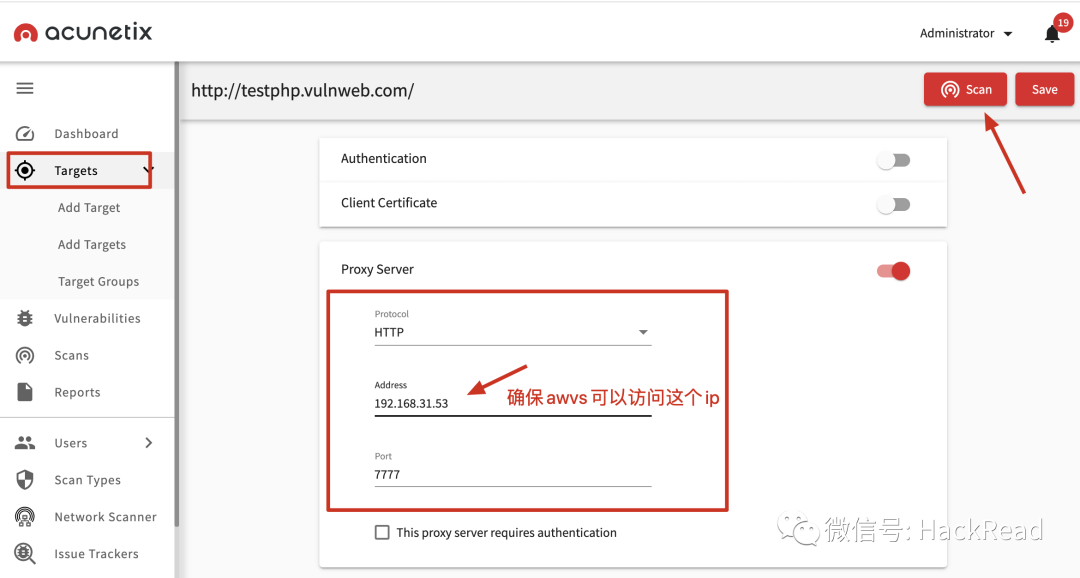Click the proxy Address input field
Image resolution: width=1080 pixels, height=578 pixels.
coord(512,404)
